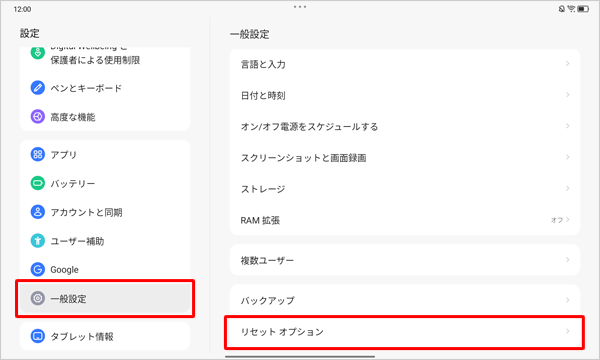600x360 pixels.
Task: Open 保護者による使用制限 settings
Action: (105, 56)
